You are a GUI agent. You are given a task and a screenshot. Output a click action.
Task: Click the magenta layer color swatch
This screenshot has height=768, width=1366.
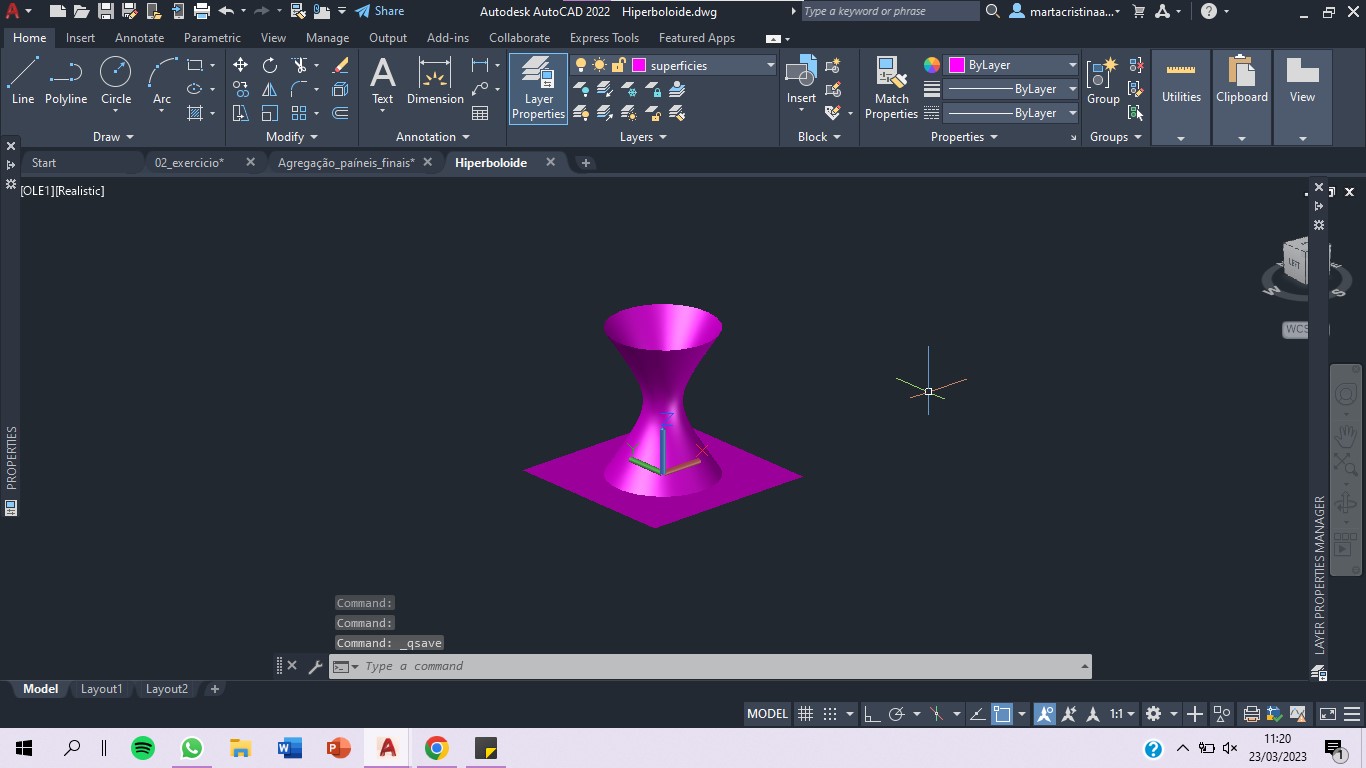[x=638, y=65]
